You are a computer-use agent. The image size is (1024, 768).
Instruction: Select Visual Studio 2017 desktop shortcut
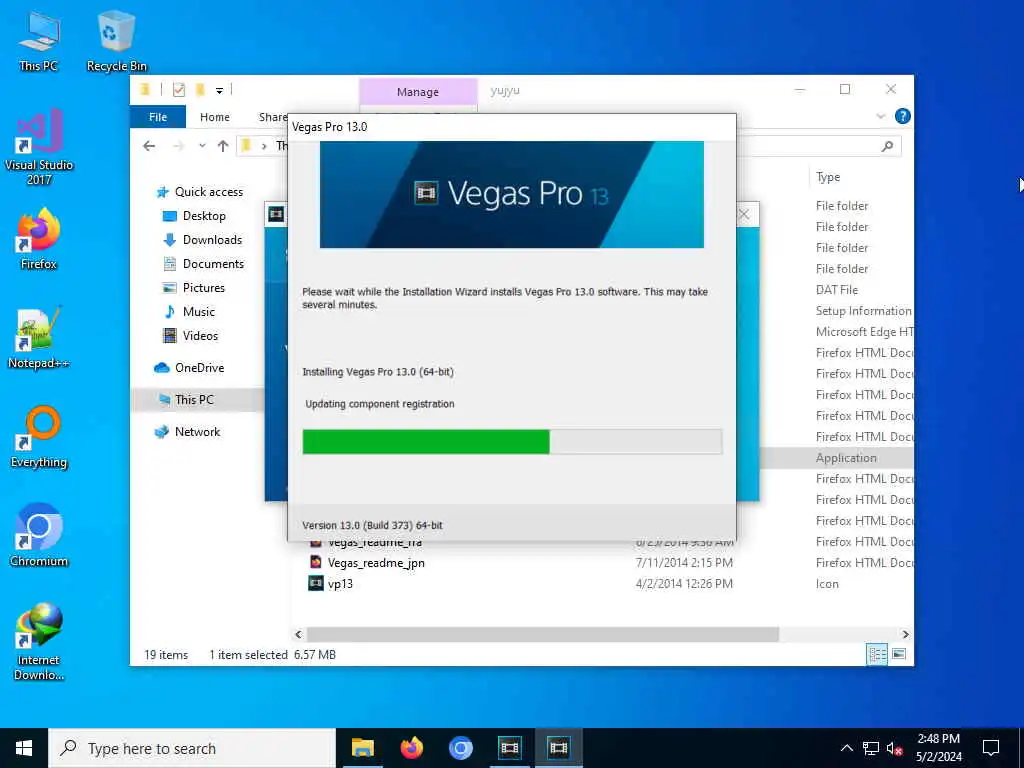(39, 148)
